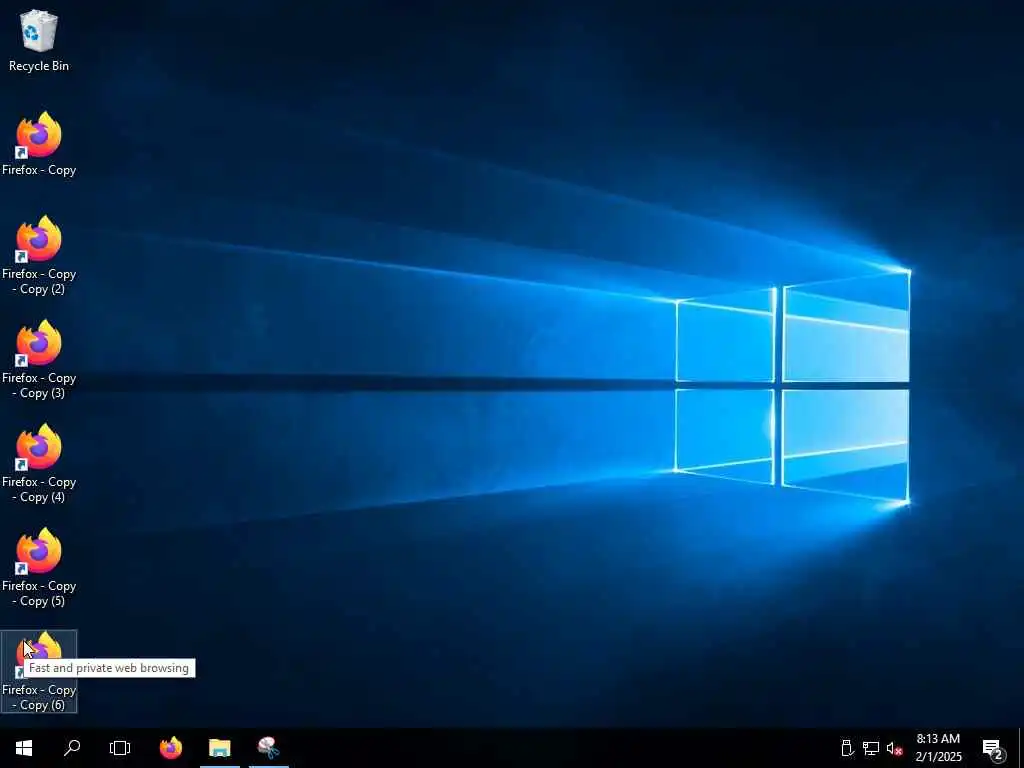Select the Recycle Bin desktop icon
The width and height of the screenshot is (1024, 768).
(39, 40)
